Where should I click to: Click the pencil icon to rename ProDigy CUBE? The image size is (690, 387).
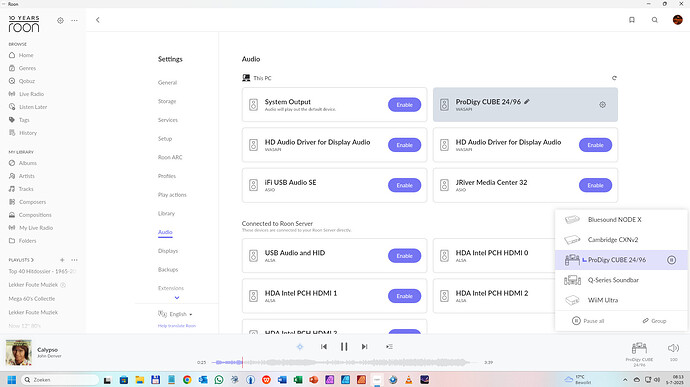(527, 102)
